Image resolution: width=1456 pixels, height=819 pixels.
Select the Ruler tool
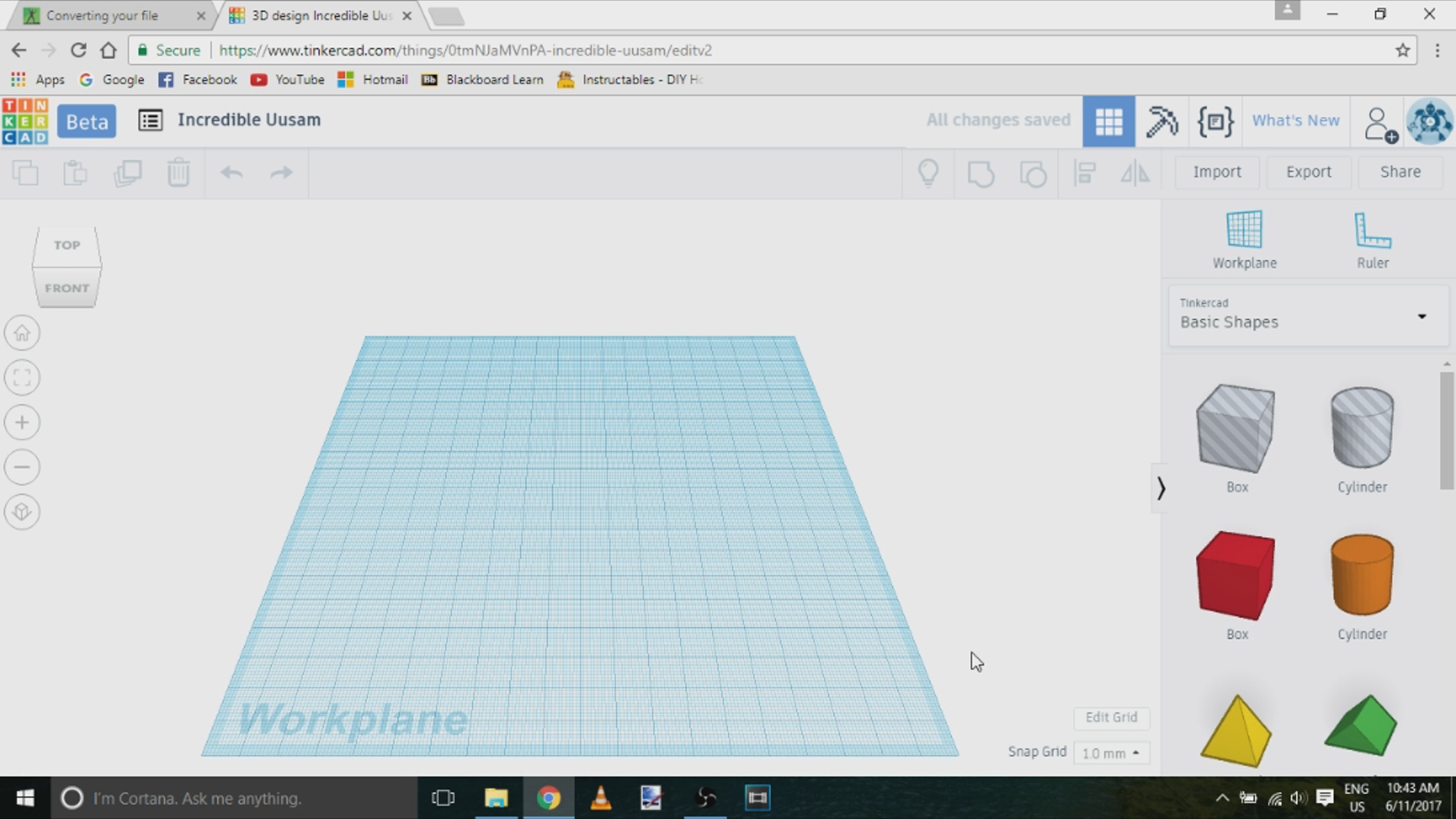[x=1373, y=240]
